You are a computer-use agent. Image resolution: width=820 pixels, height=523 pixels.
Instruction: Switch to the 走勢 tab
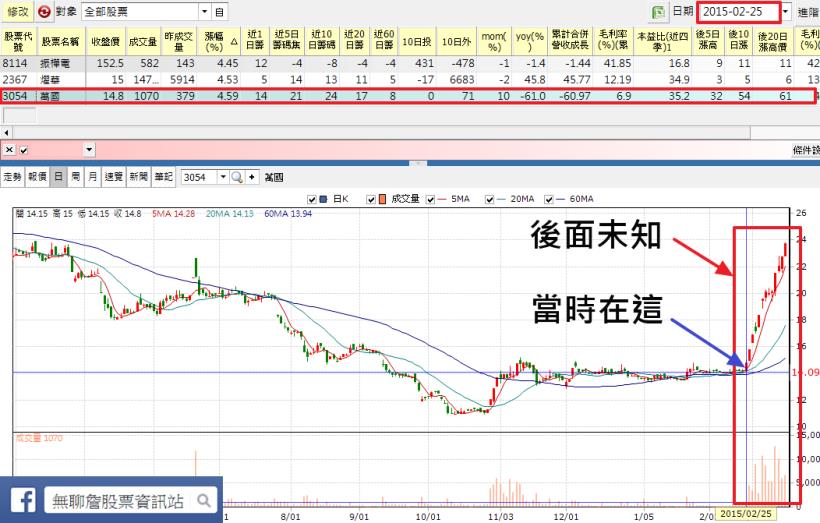[12, 177]
